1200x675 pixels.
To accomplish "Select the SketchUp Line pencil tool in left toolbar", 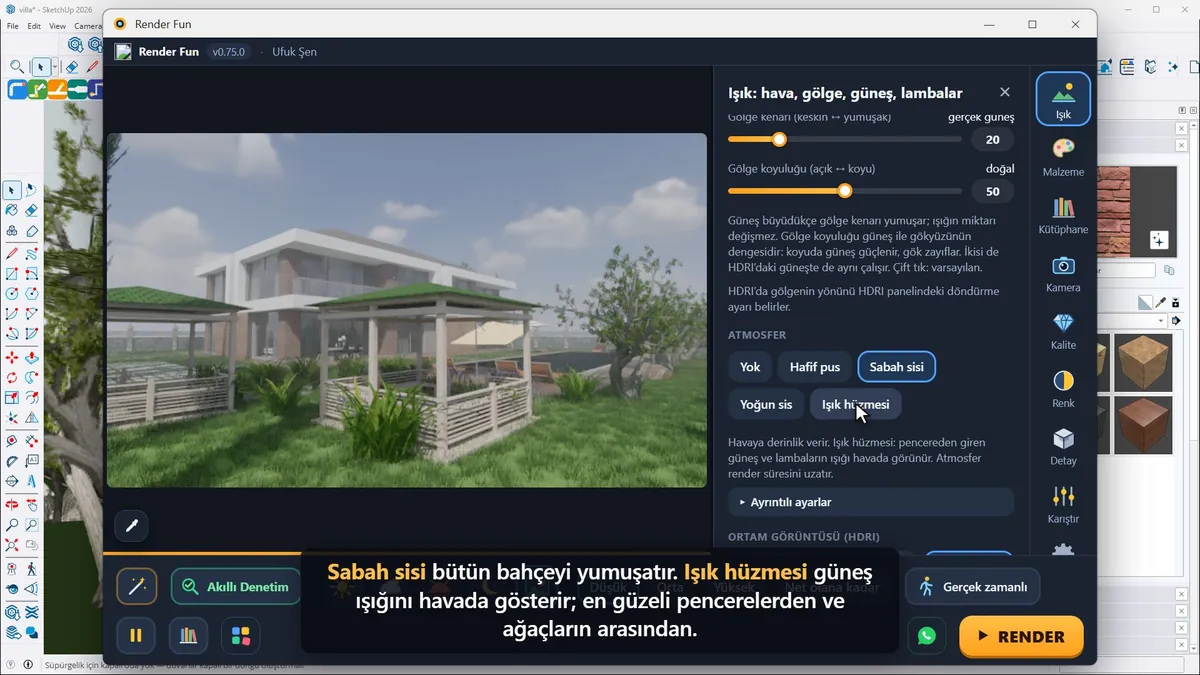I will tap(12, 252).
